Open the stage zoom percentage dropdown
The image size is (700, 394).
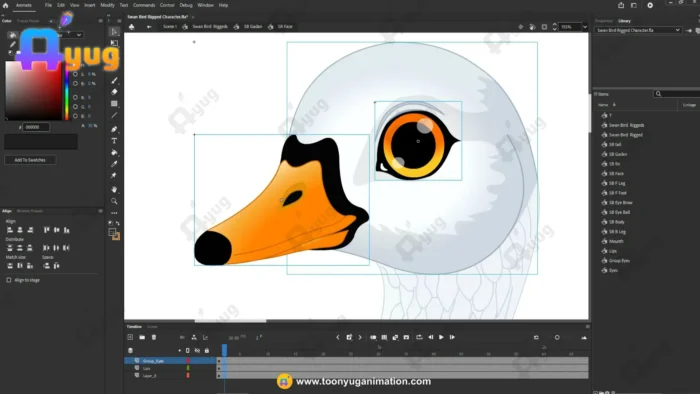coord(585,27)
